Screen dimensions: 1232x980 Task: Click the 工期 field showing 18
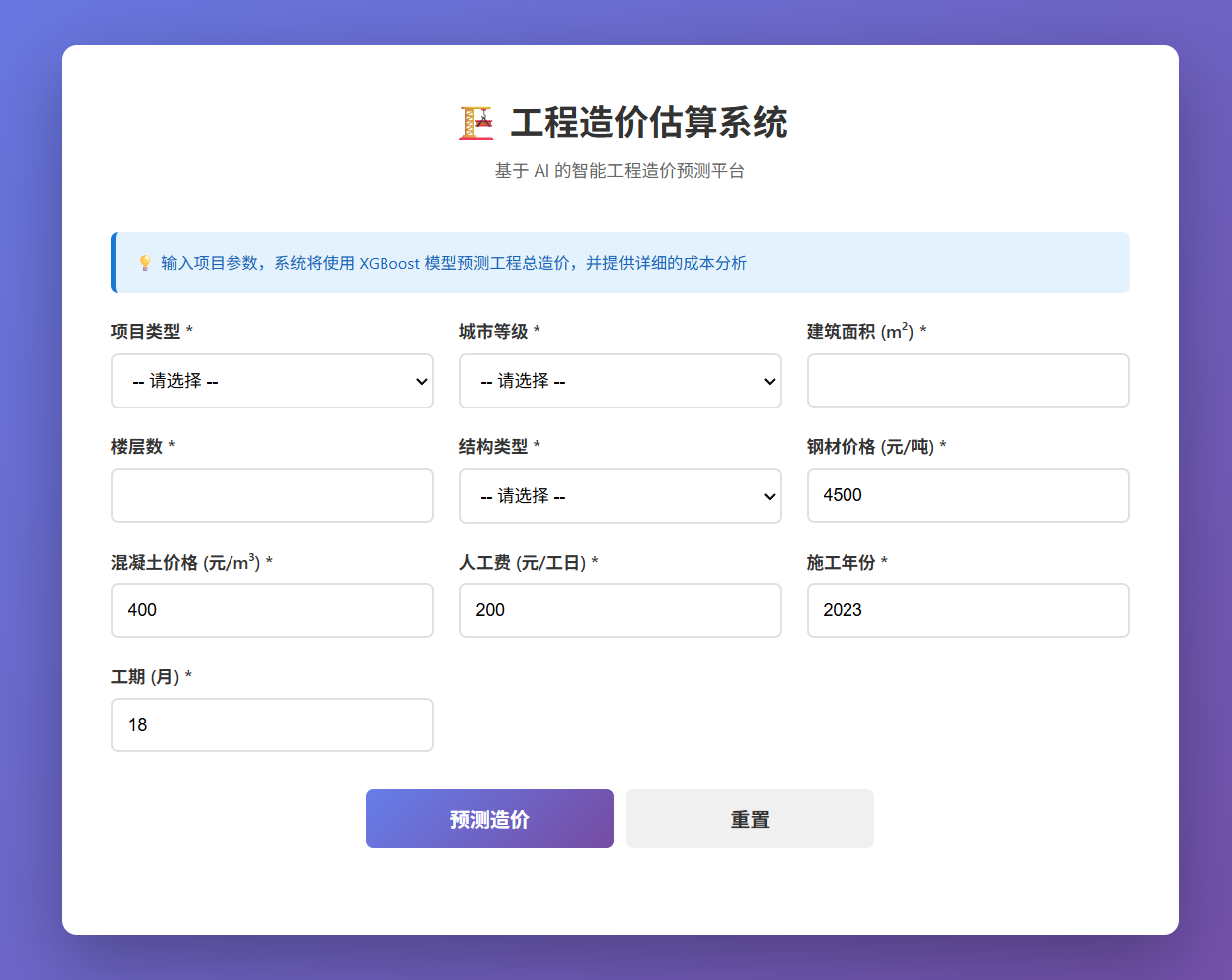click(272, 725)
